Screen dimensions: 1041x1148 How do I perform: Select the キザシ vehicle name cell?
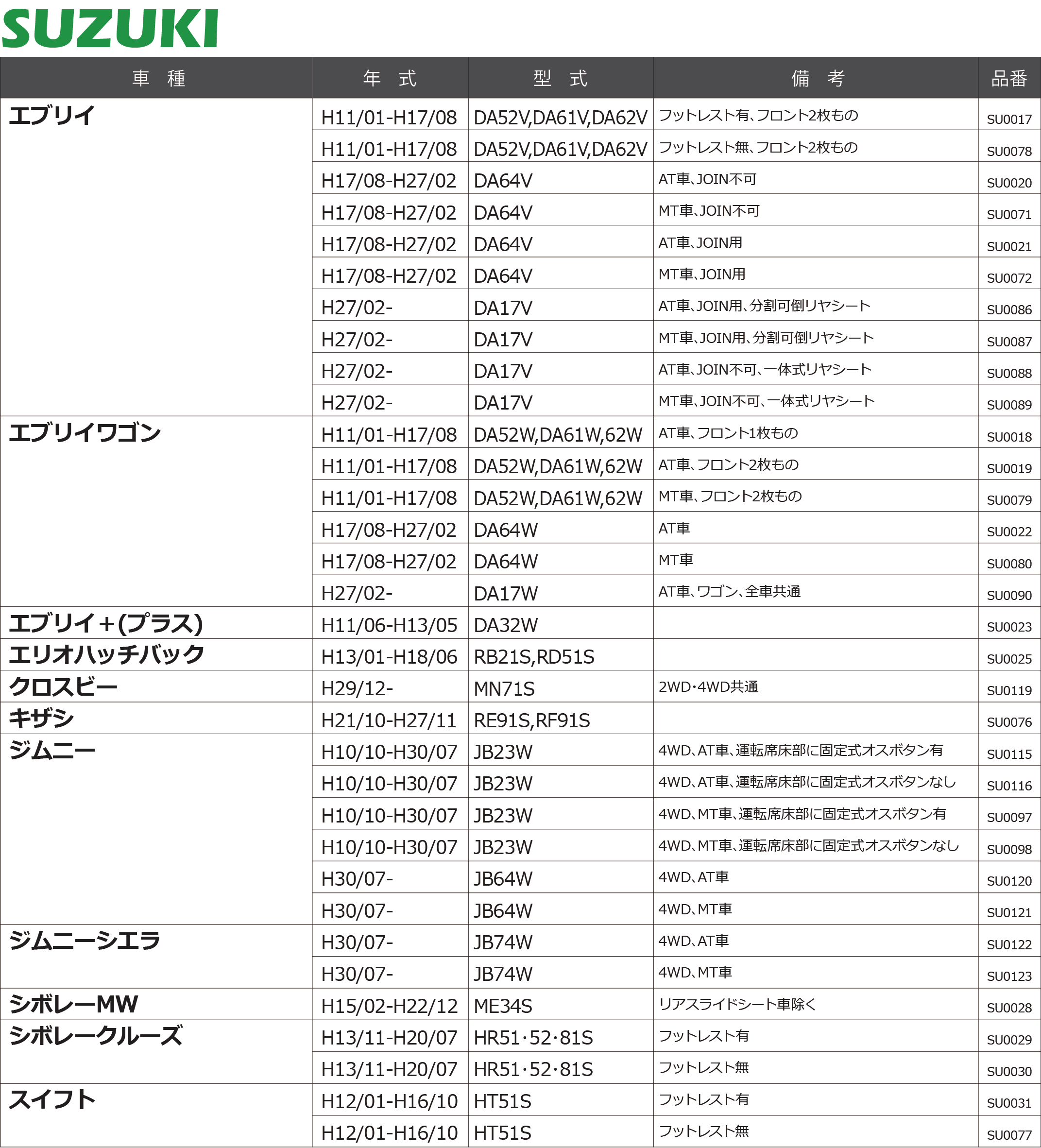41,718
